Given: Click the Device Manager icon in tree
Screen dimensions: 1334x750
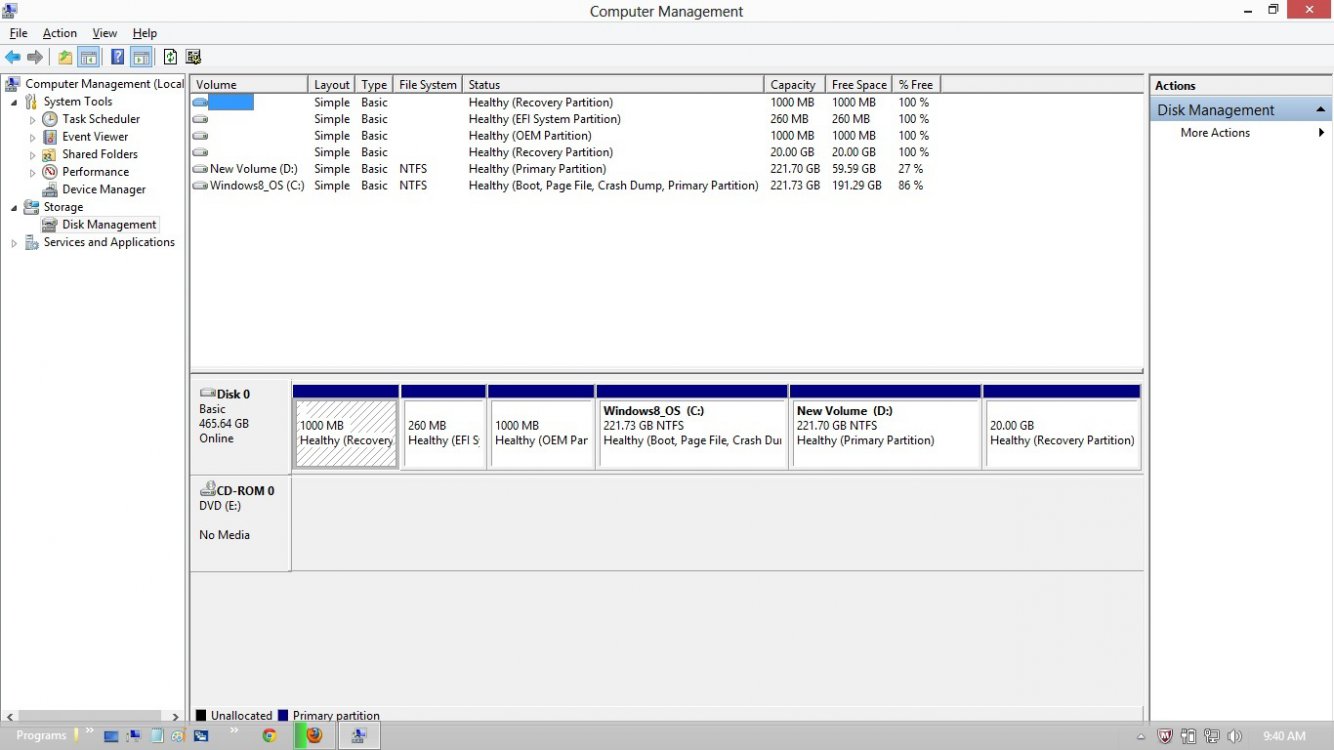Looking at the screenshot, I should [50, 189].
